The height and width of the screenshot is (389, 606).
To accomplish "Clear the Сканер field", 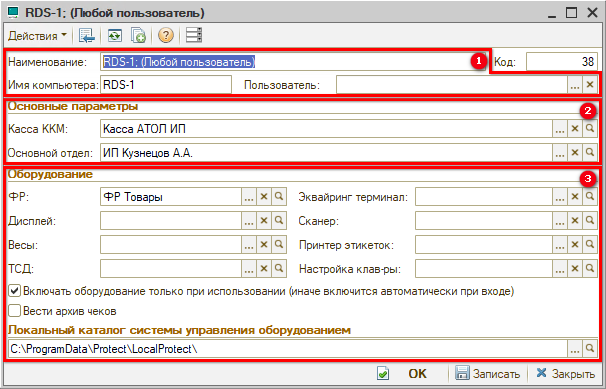I will coord(575,221).
